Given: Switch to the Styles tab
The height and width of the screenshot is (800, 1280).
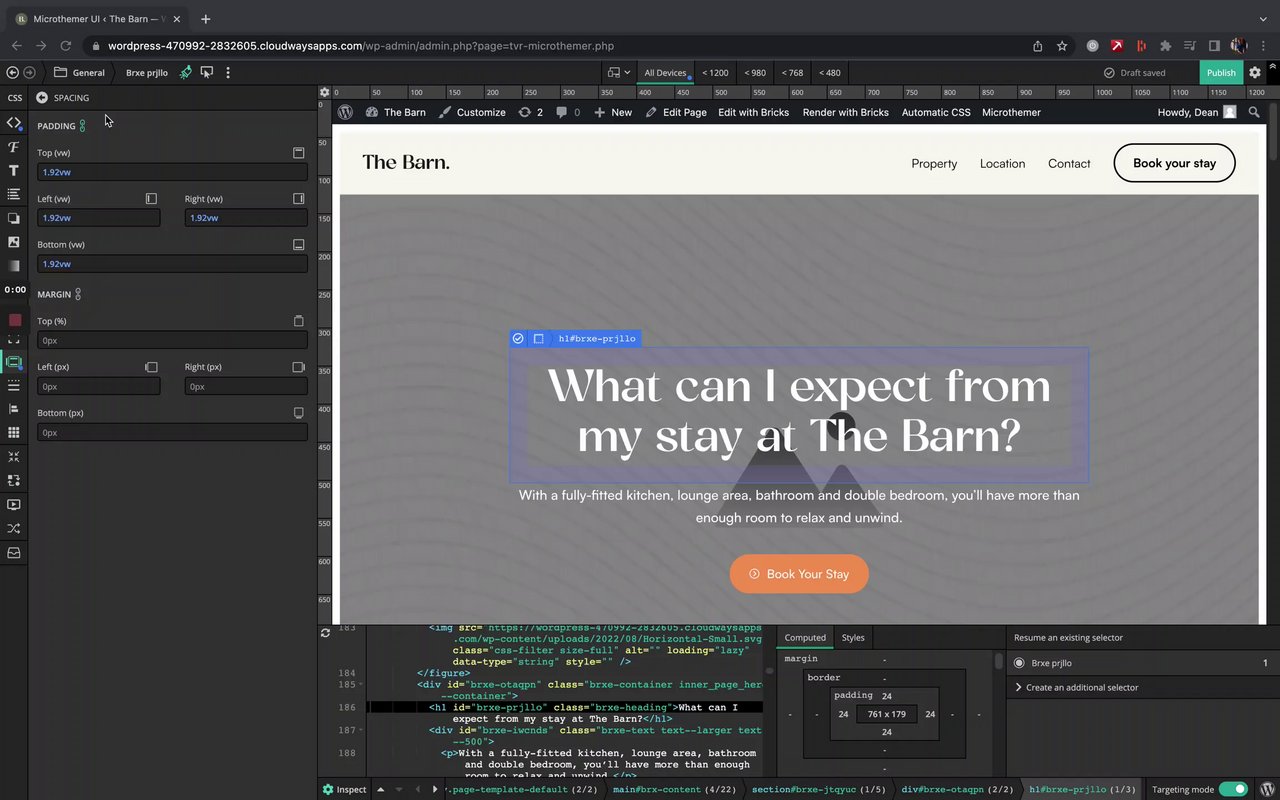Looking at the screenshot, I should (853, 637).
